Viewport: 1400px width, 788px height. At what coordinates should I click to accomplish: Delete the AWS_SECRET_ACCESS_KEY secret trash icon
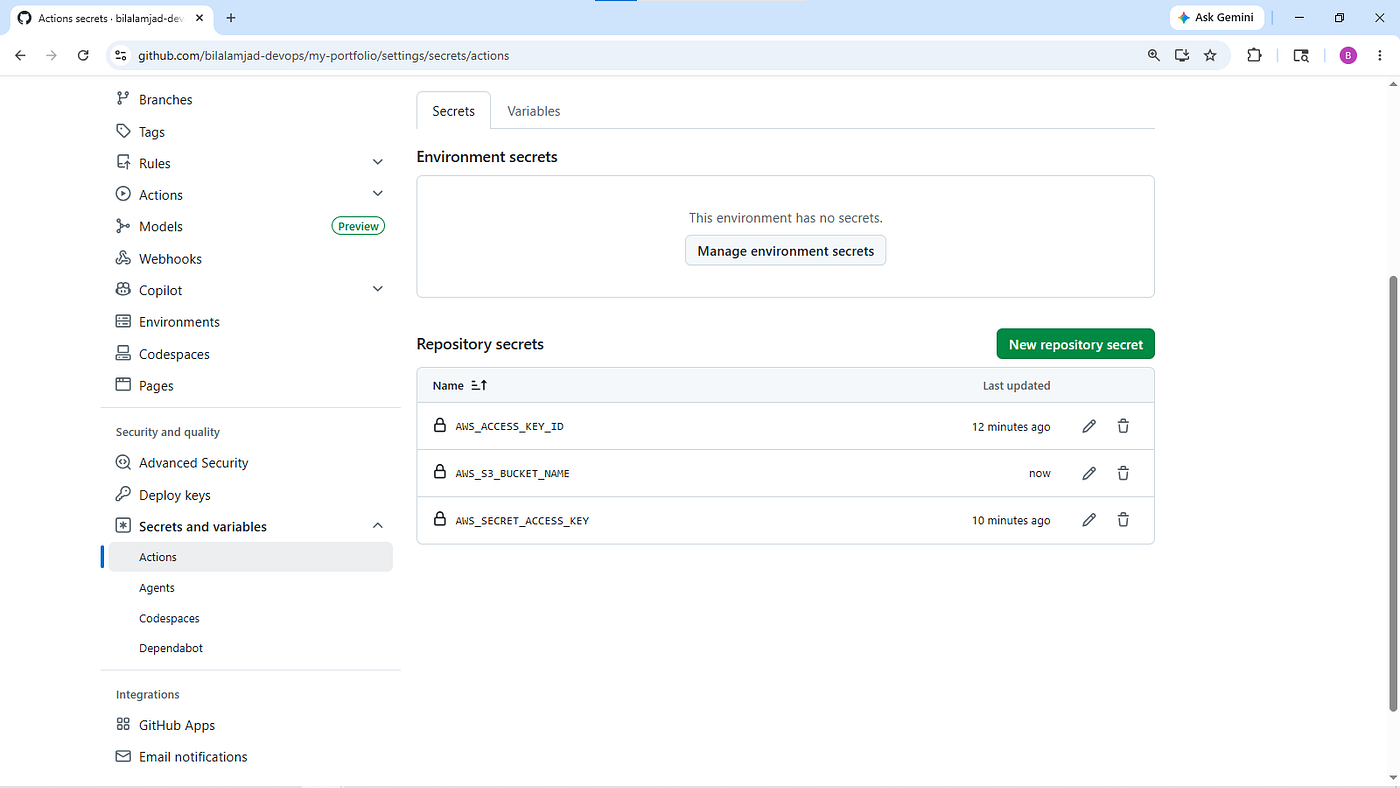[1123, 520]
